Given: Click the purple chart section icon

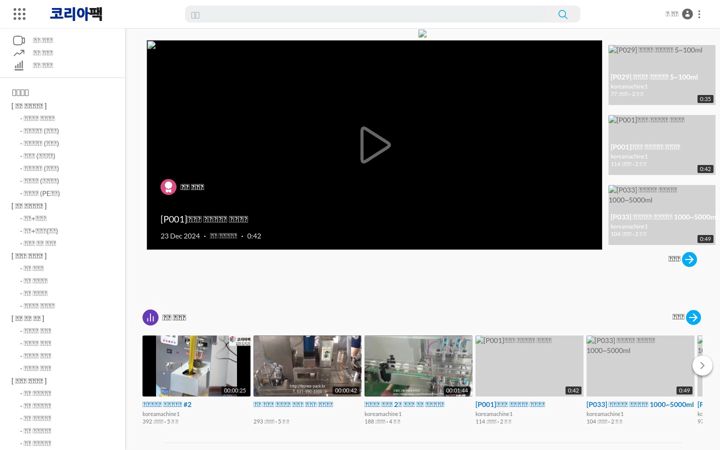Looking at the screenshot, I should tap(150, 317).
